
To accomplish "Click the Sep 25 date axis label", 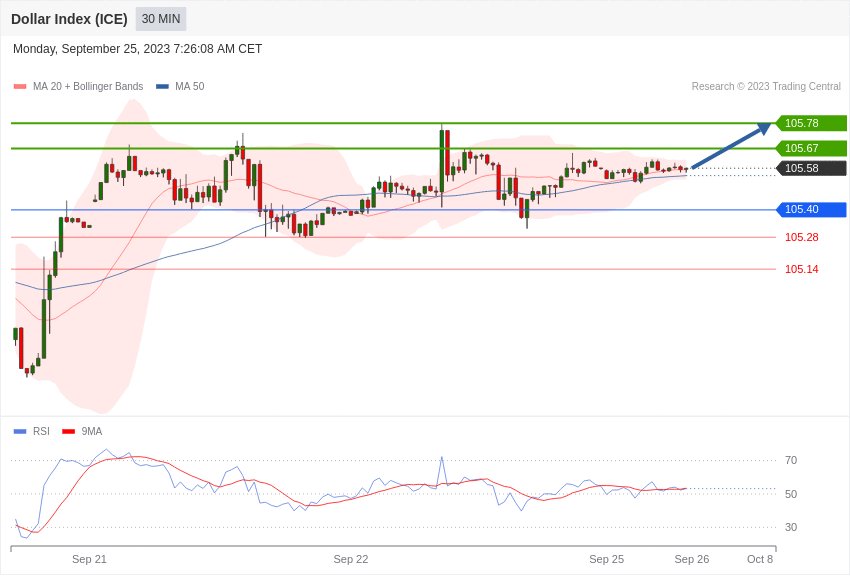I will point(607,559).
